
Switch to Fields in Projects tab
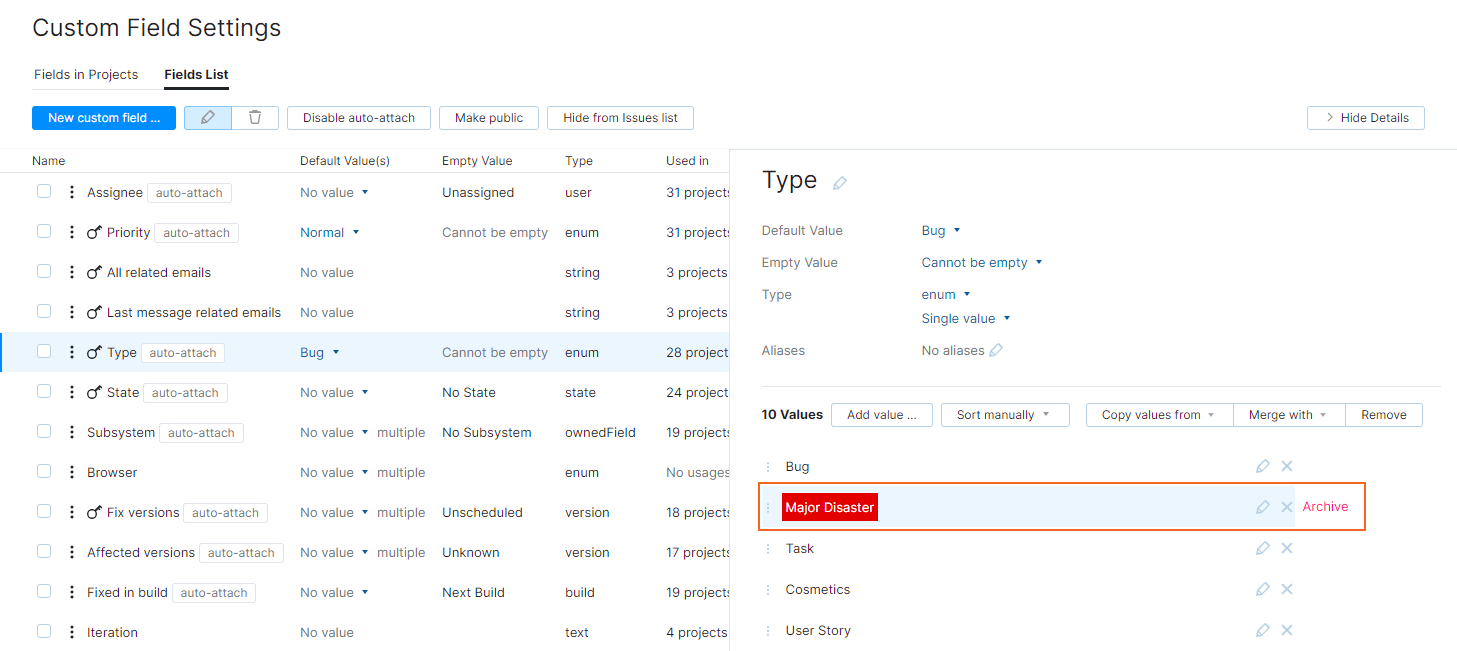pyautogui.click(x=86, y=75)
